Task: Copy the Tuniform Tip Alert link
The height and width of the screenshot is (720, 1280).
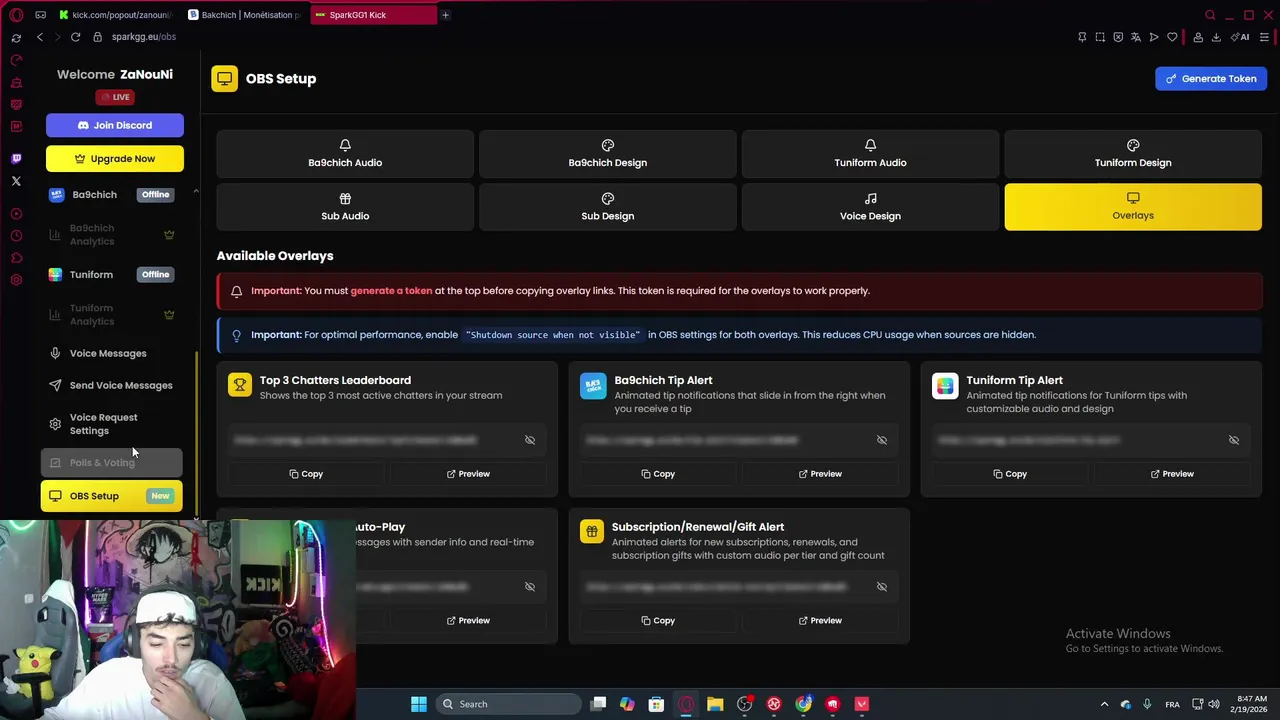Action: click(1010, 474)
